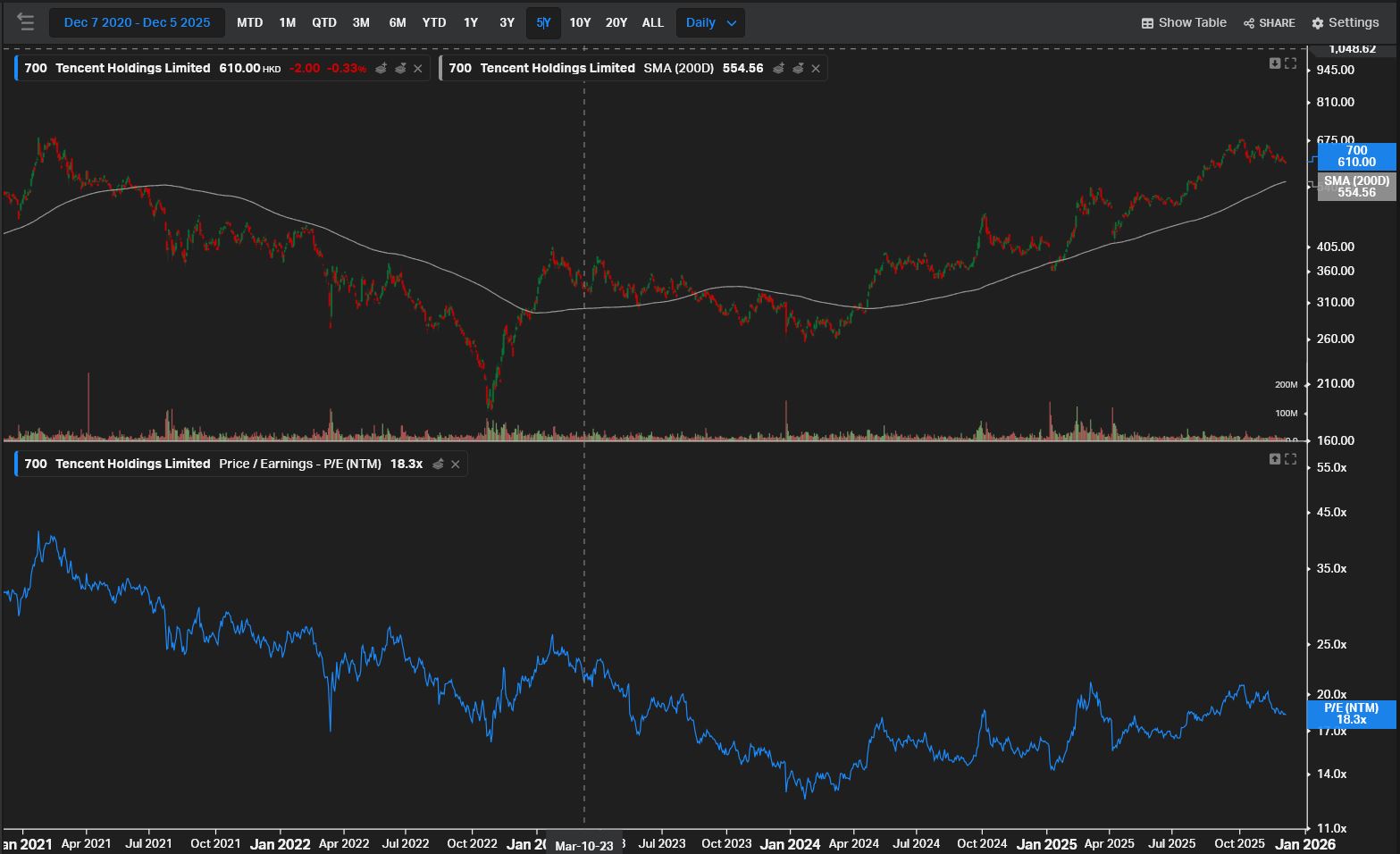The width and height of the screenshot is (1400, 854).
Task: Click the Jan 2024 time axis label
Action: [790, 844]
